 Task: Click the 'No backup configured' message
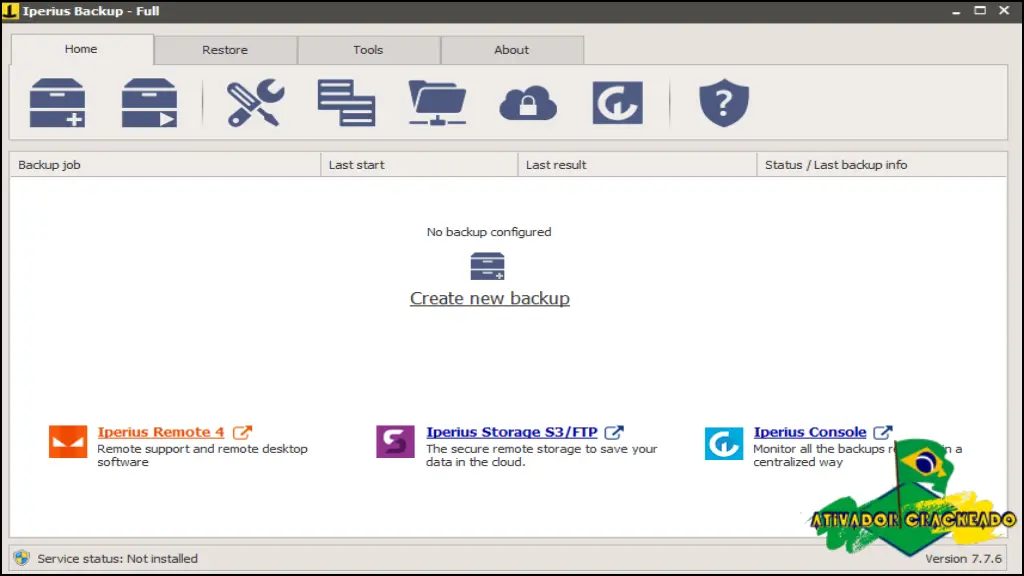coord(489,232)
